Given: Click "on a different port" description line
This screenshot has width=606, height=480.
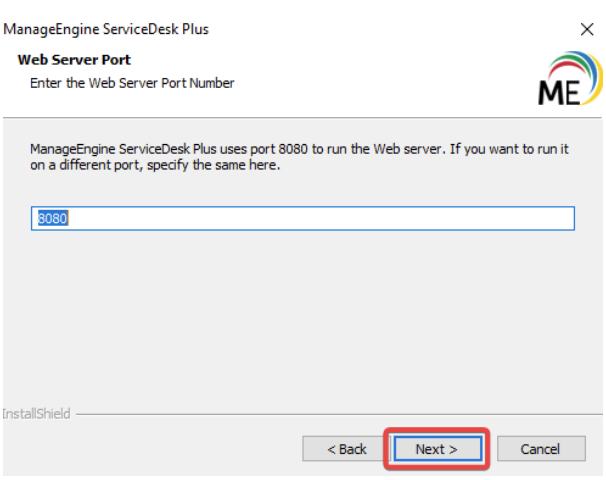Looking at the screenshot, I should click(x=155, y=166).
